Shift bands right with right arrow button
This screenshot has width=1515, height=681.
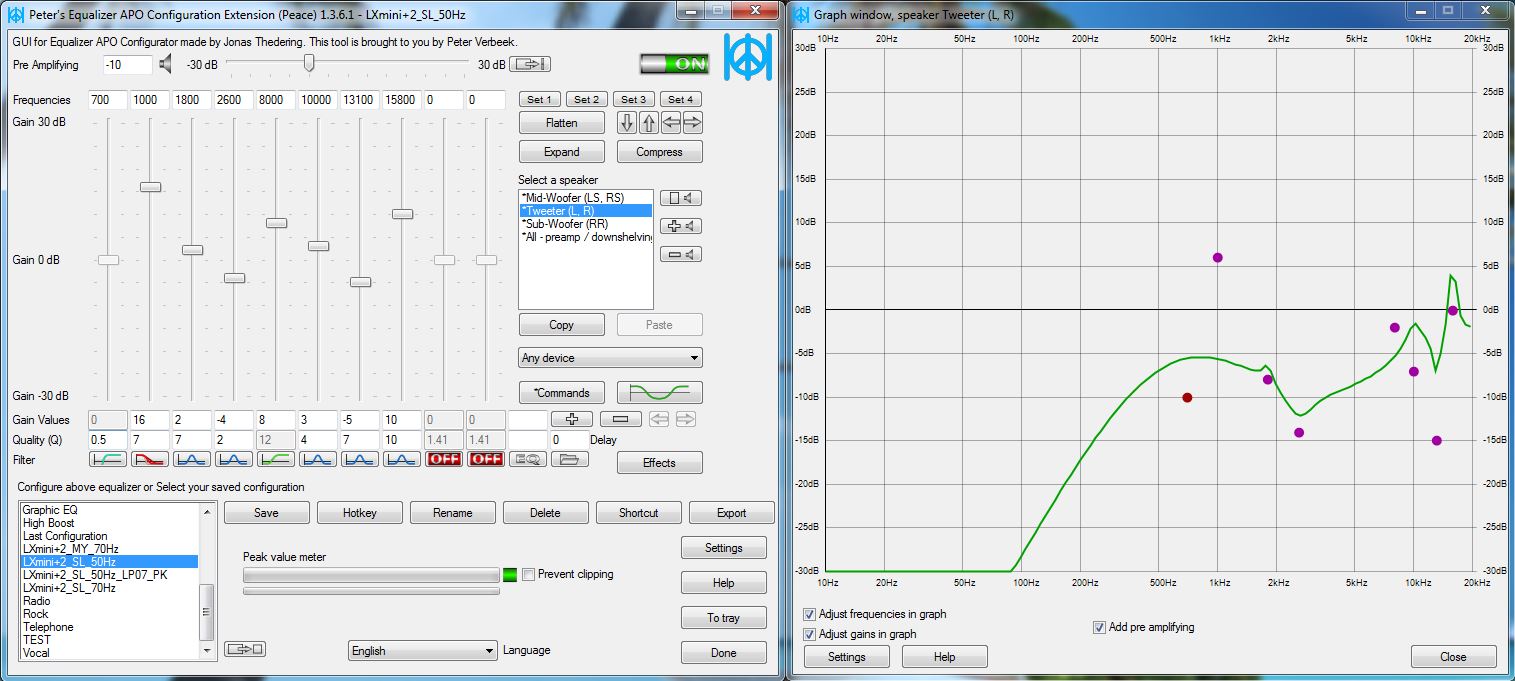coord(692,123)
